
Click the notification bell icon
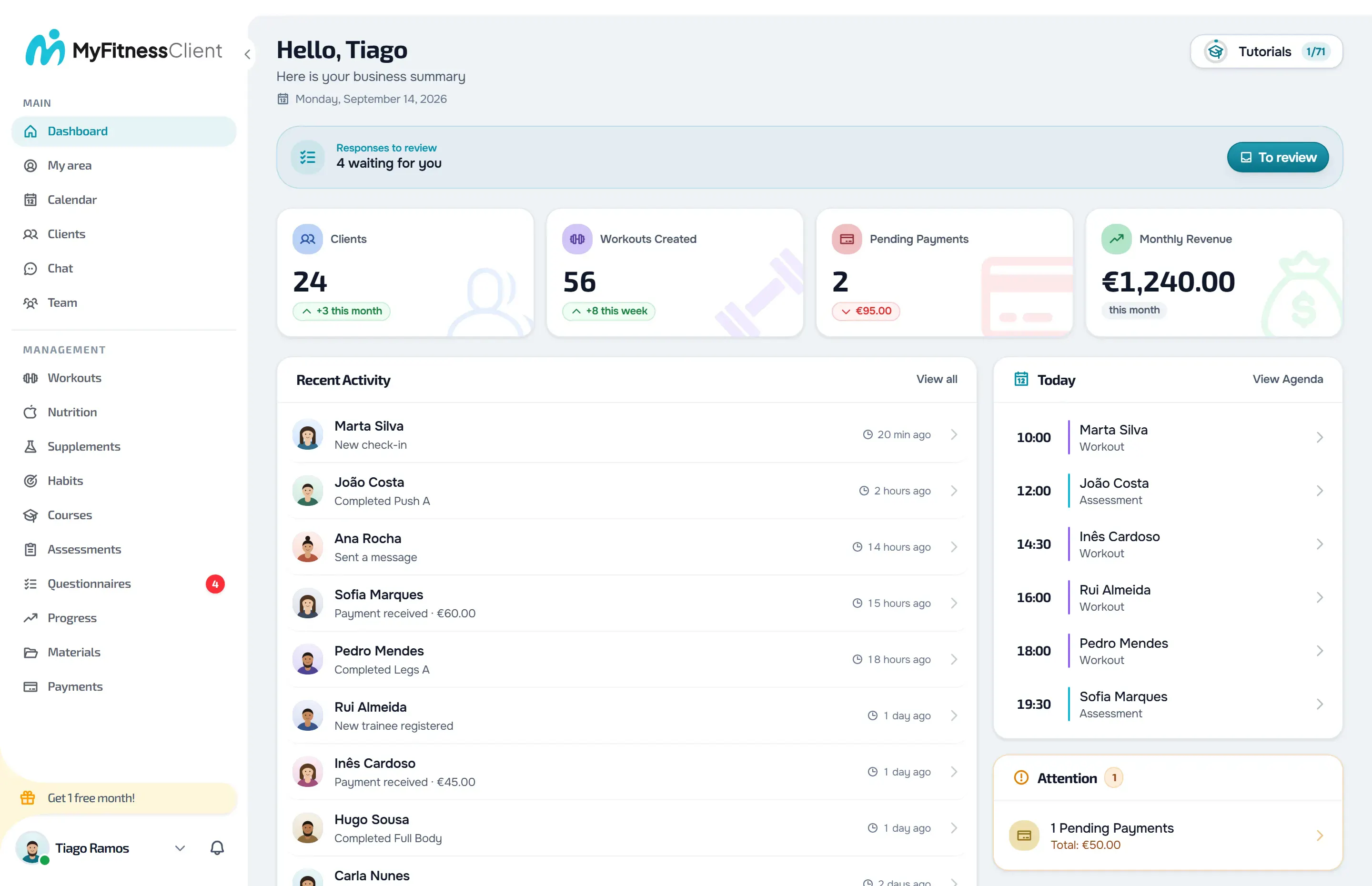217,847
